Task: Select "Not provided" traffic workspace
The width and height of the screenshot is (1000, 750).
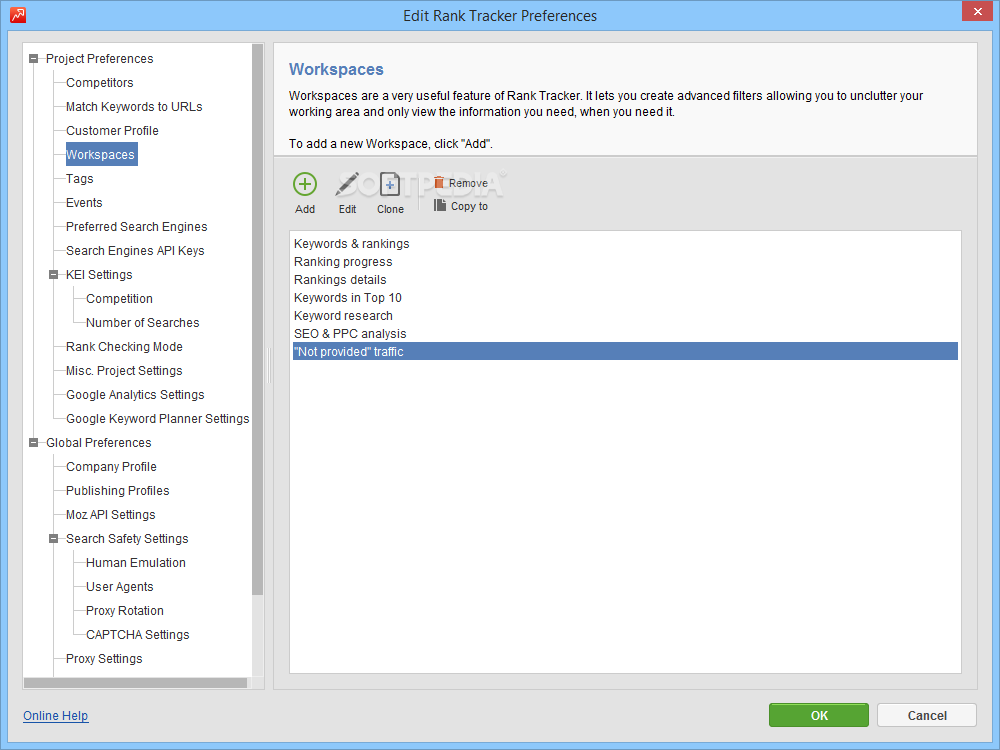Action: [625, 351]
